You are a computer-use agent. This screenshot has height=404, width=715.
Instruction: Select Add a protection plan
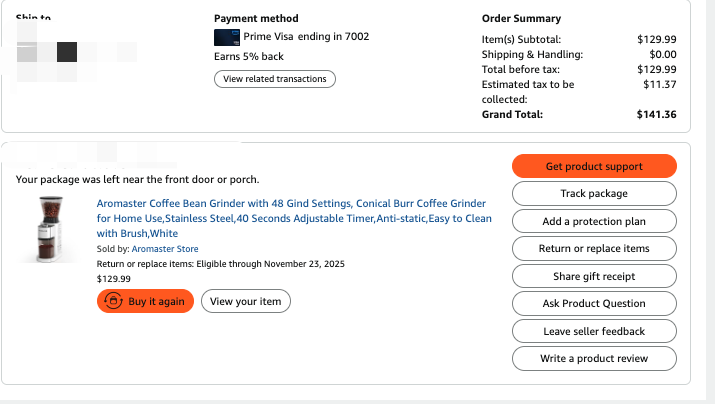pos(594,221)
